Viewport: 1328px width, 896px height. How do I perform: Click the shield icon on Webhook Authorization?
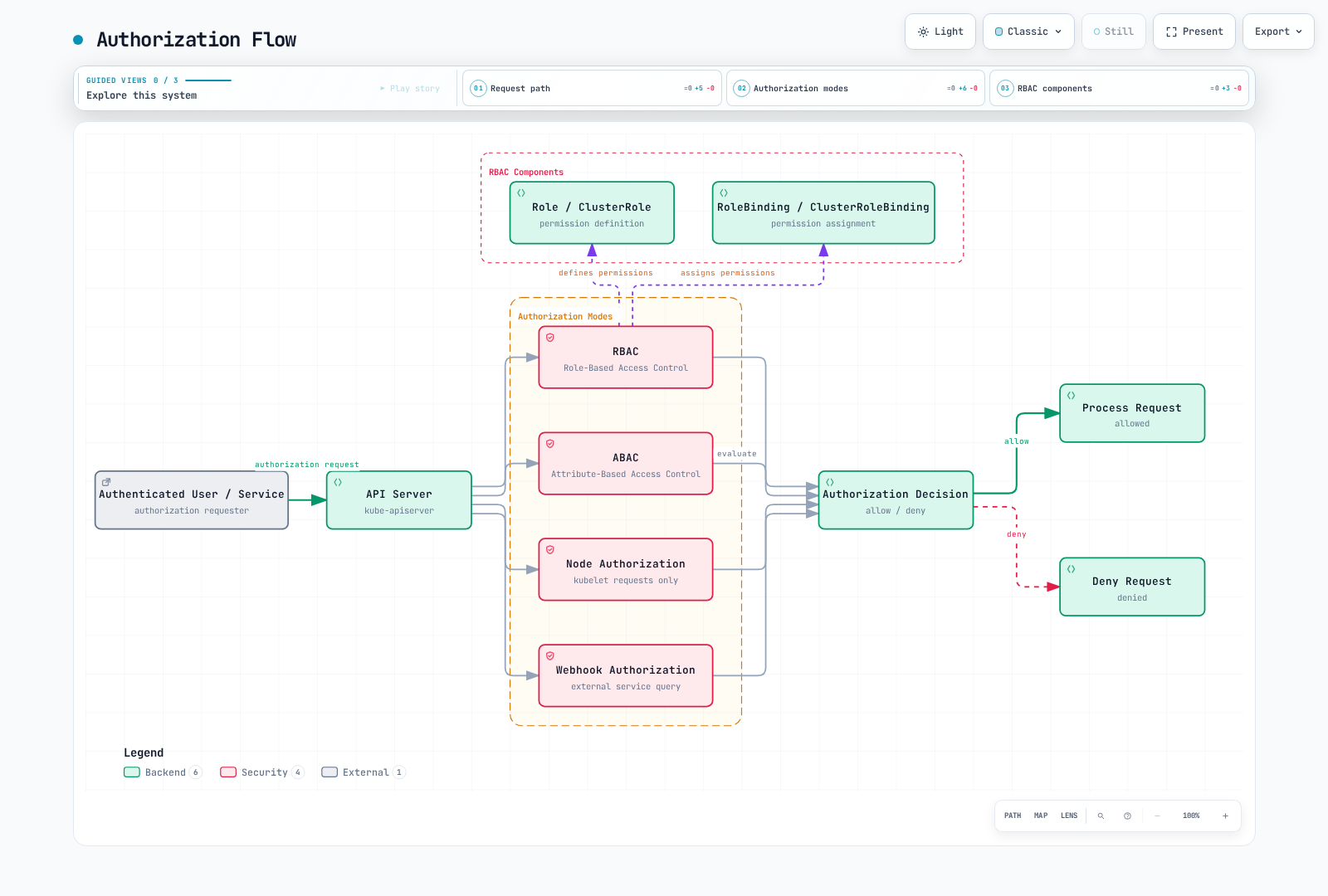[x=550, y=656]
